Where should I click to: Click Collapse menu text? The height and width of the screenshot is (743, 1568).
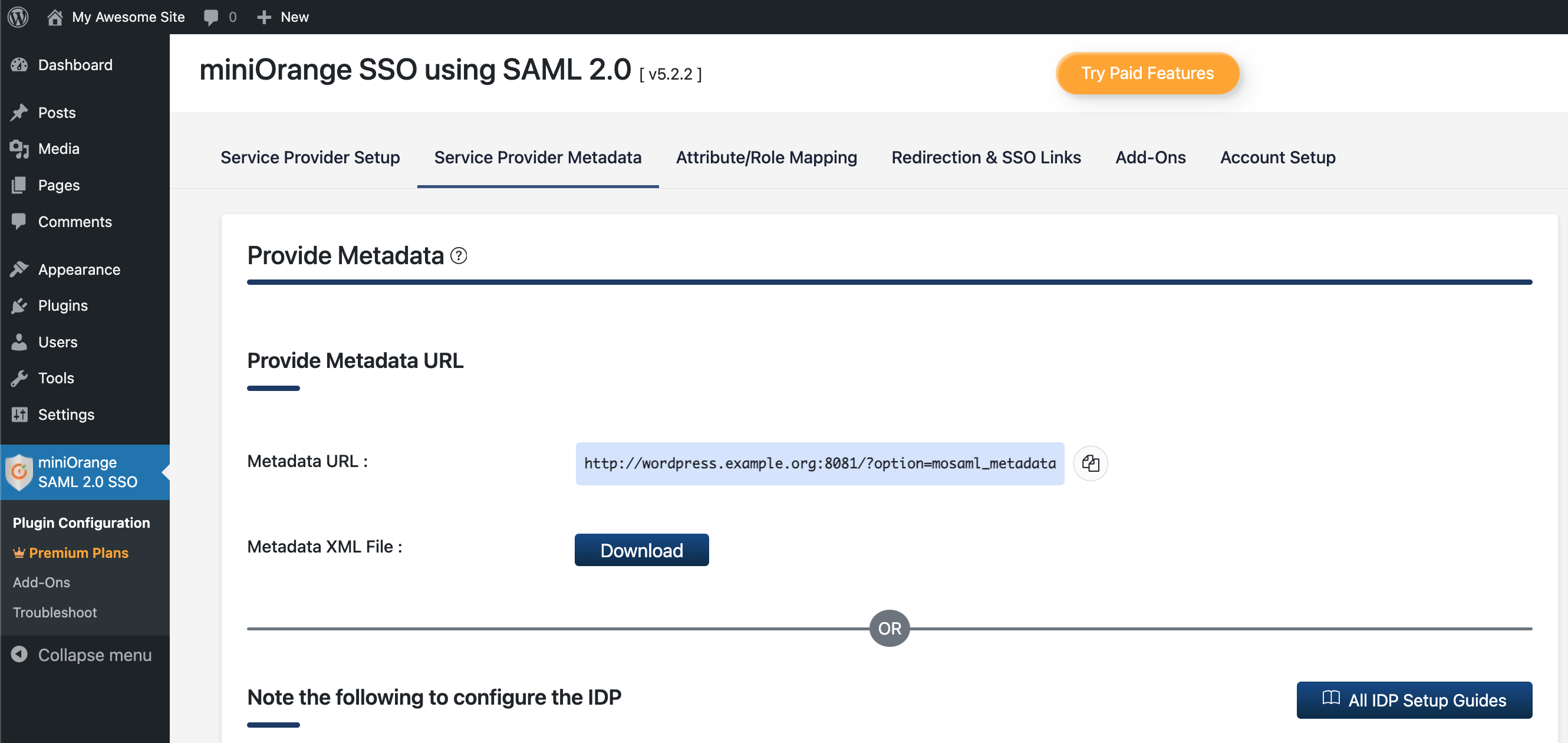[95, 655]
